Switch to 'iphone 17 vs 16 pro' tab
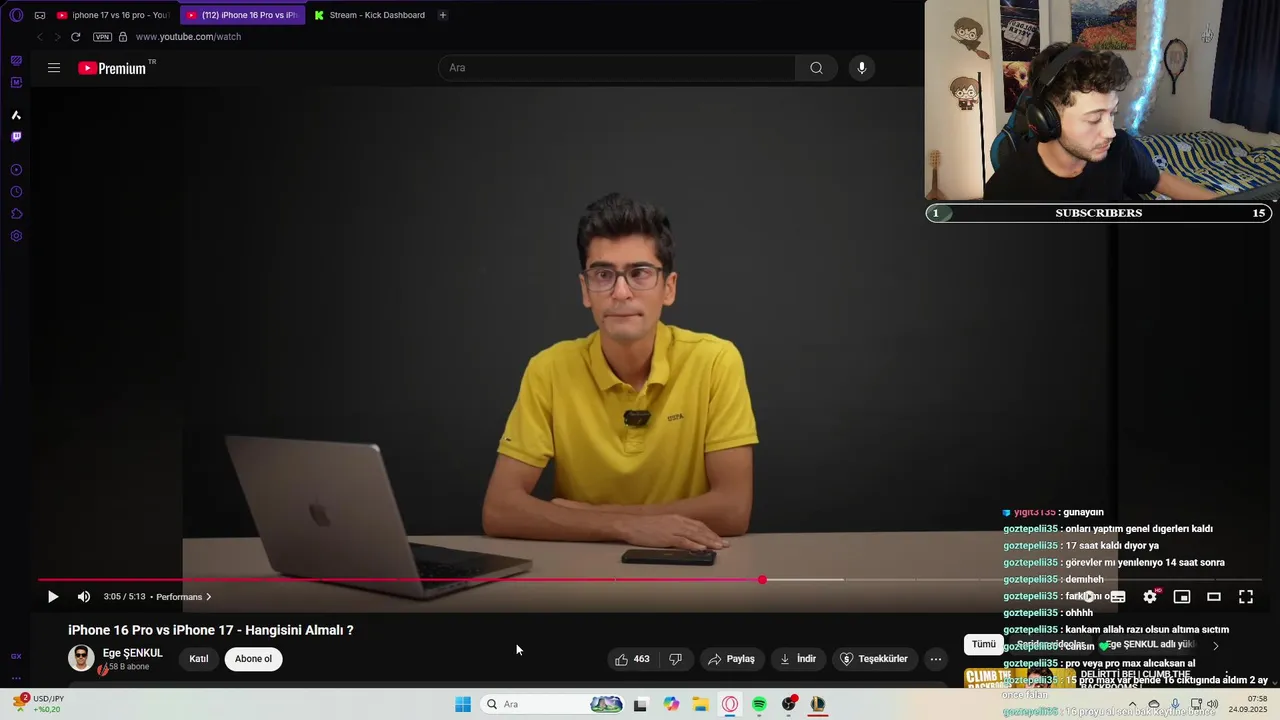 click(113, 15)
